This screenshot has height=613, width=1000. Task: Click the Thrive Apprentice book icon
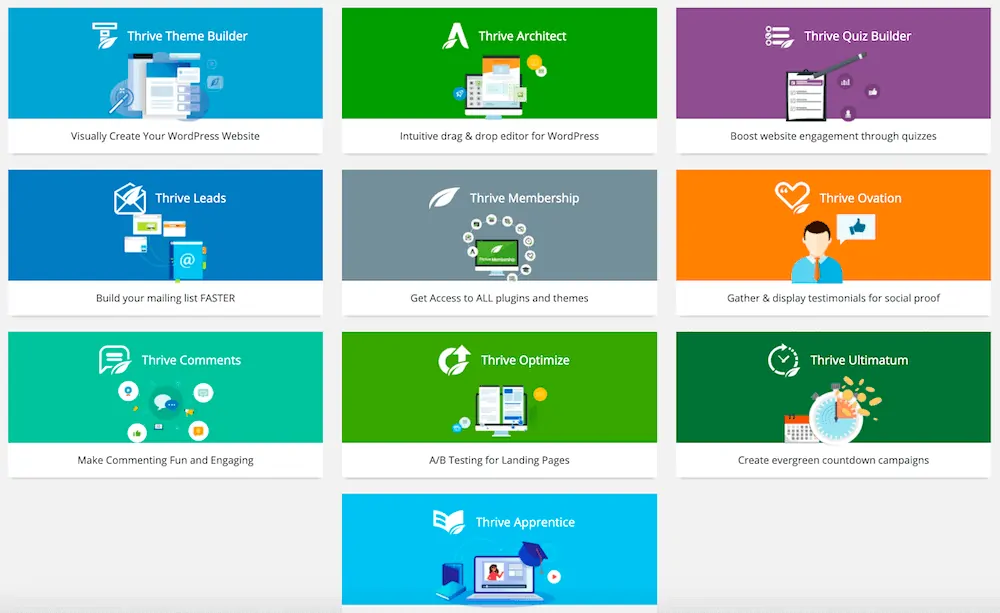click(x=447, y=521)
